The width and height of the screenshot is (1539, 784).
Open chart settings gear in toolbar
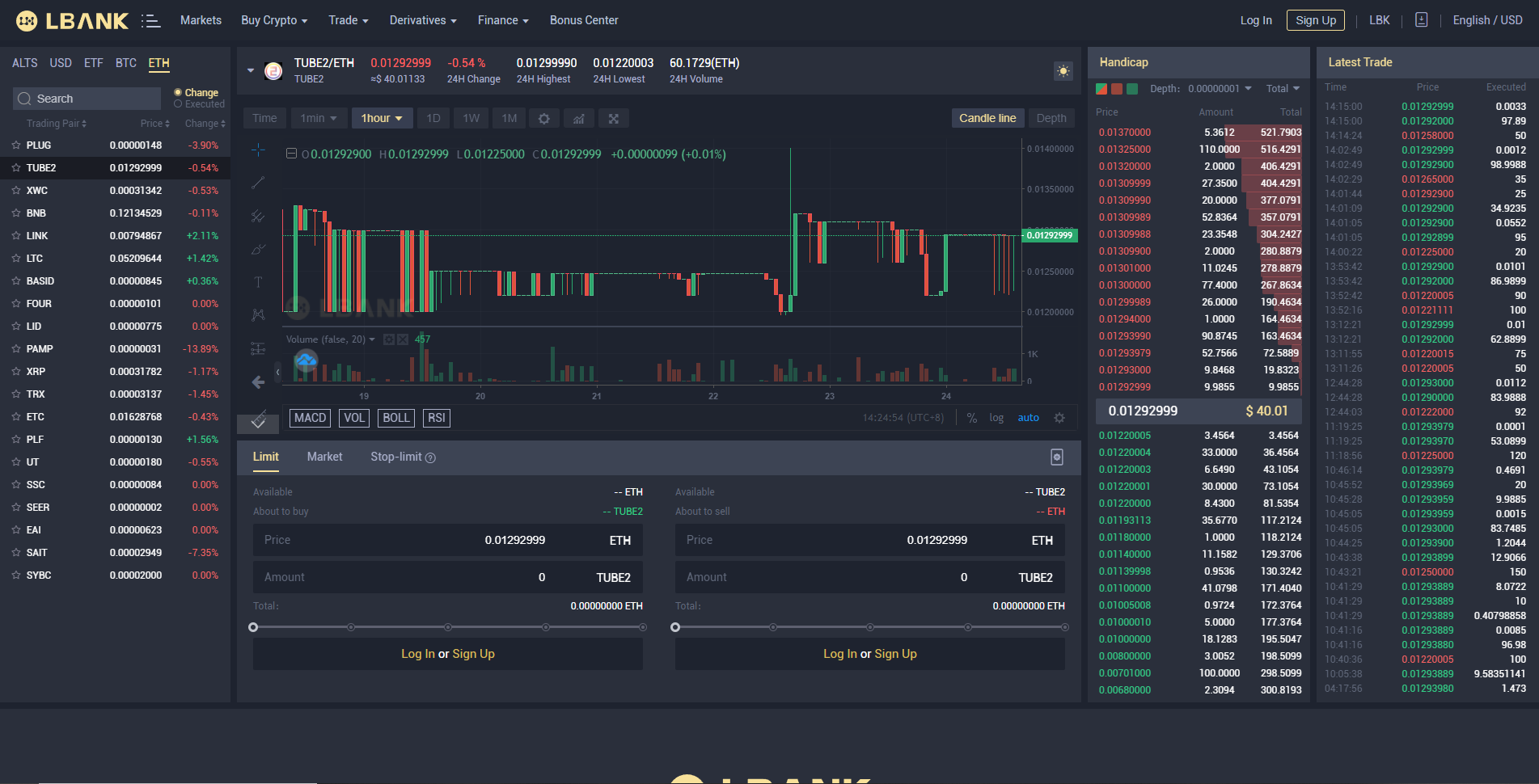(x=544, y=118)
